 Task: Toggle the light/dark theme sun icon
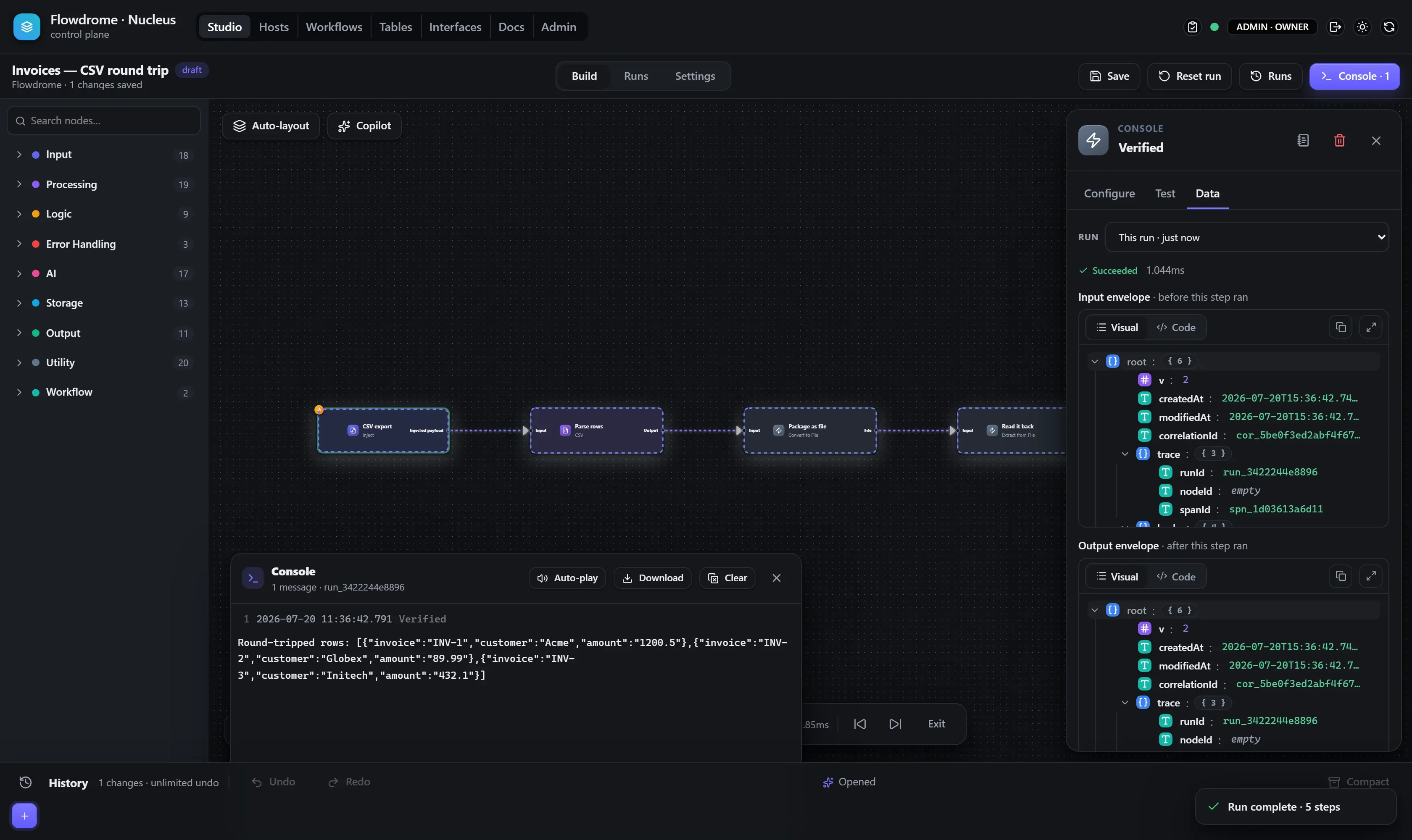(1362, 26)
